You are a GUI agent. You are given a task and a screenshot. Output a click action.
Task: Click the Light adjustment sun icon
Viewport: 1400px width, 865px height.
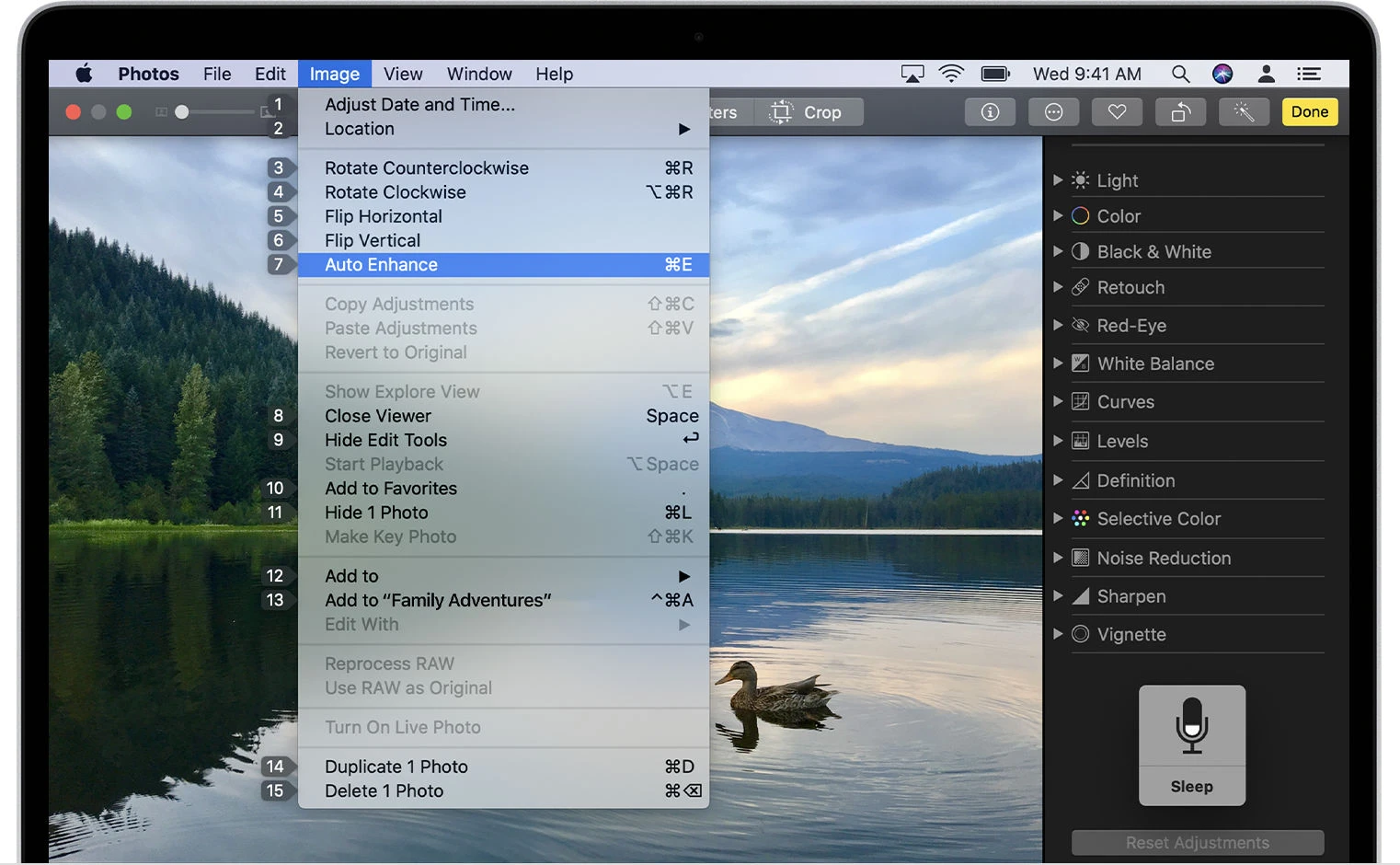[x=1081, y=180]
